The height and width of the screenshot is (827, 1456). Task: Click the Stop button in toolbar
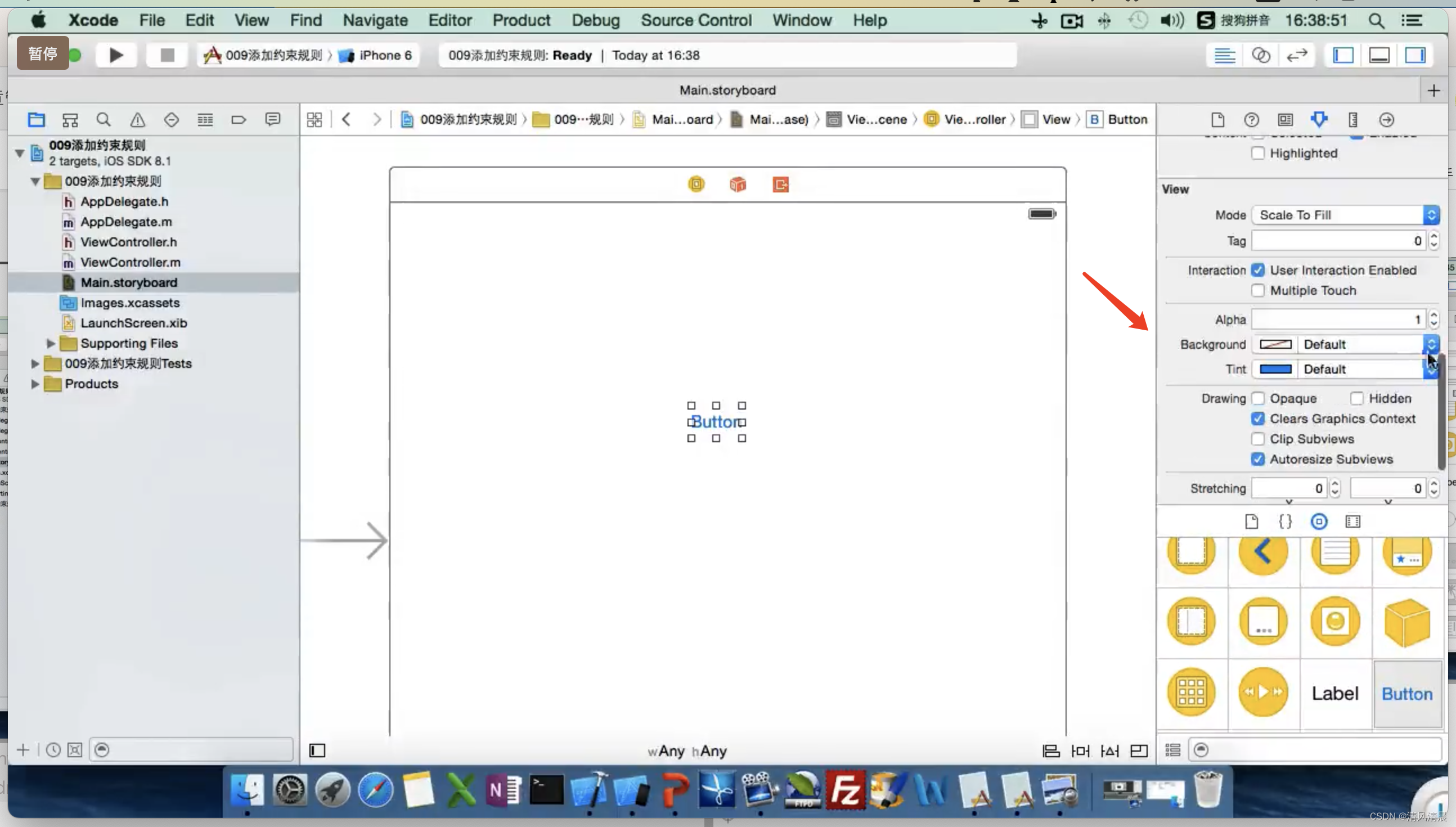coord(167,55)
